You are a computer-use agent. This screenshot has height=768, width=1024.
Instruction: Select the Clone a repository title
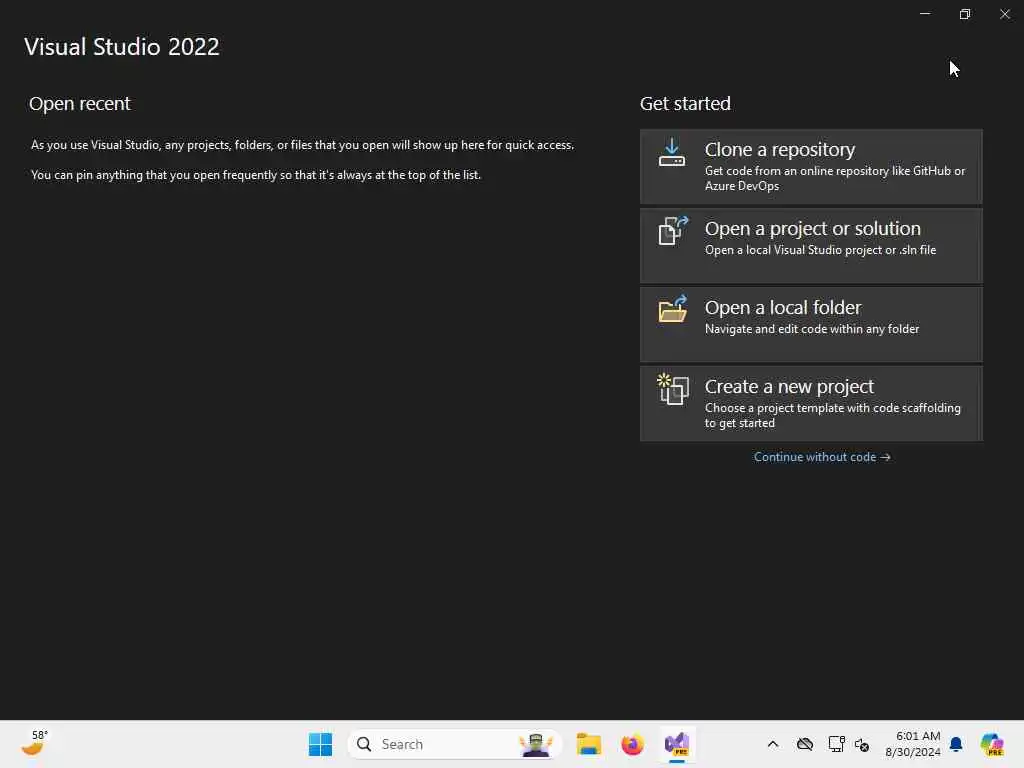point(780,150)
